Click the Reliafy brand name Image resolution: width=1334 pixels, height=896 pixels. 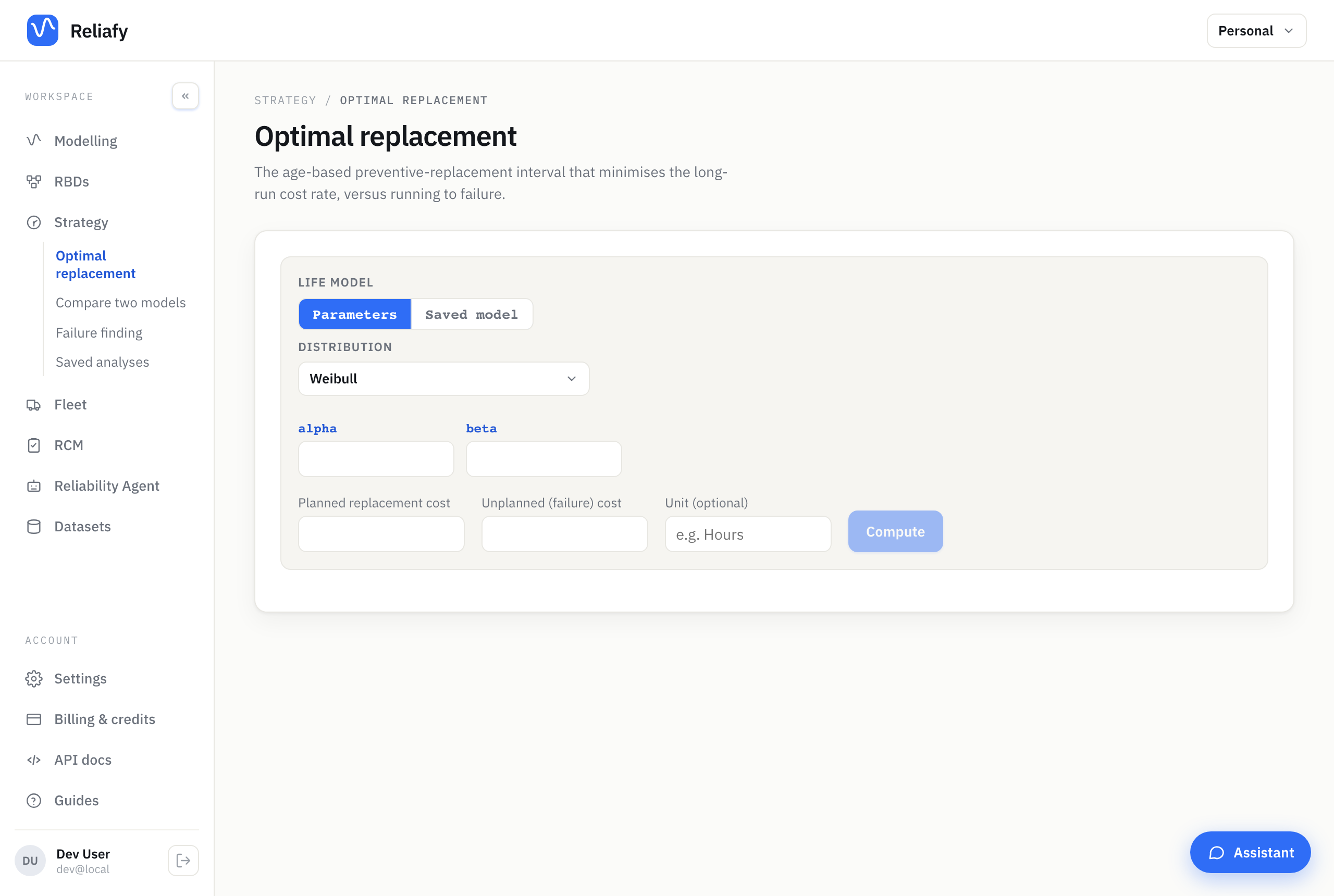[x=99, y=31]
